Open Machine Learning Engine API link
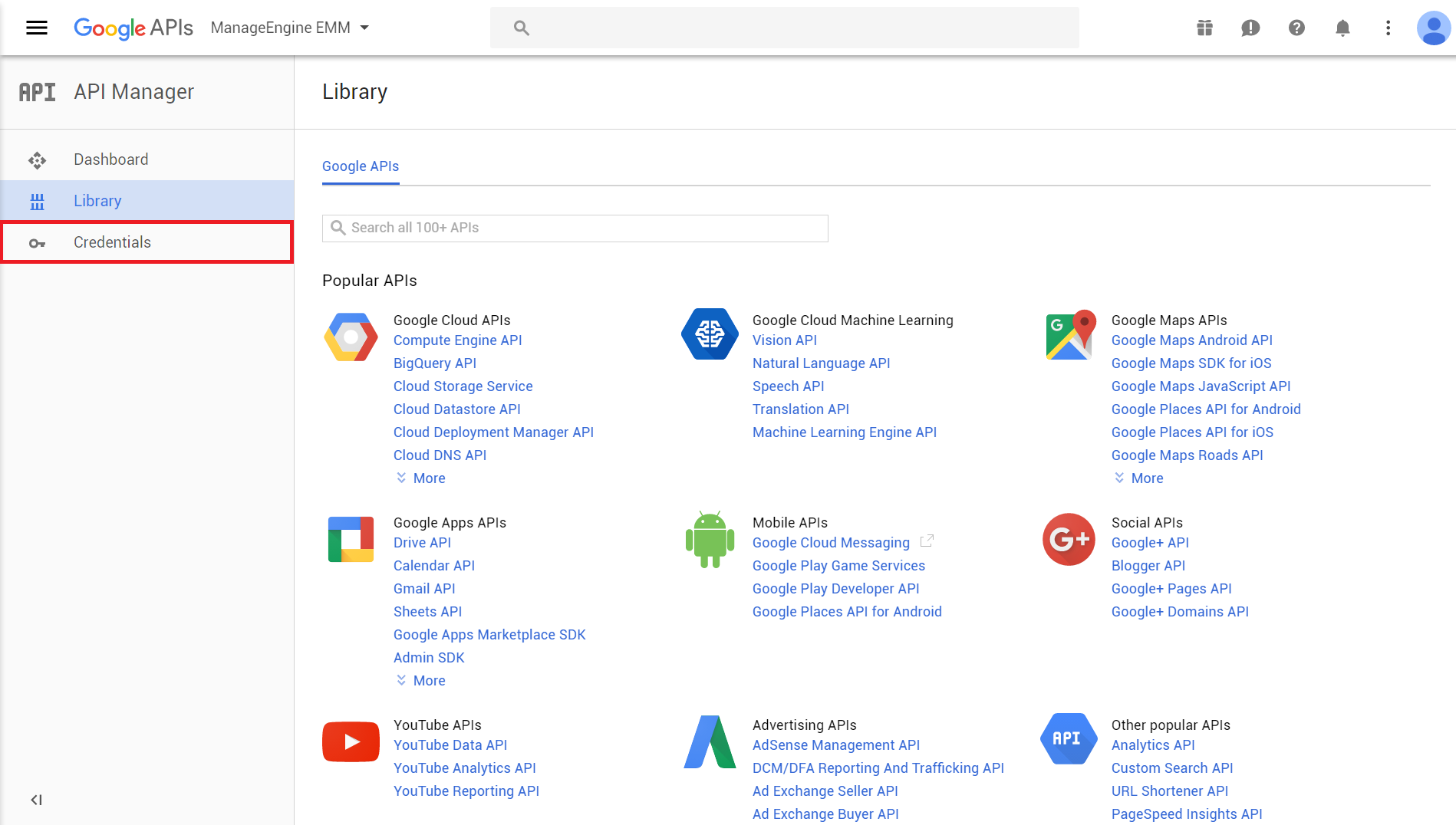 pyautogui.click(x=845, y=432)
